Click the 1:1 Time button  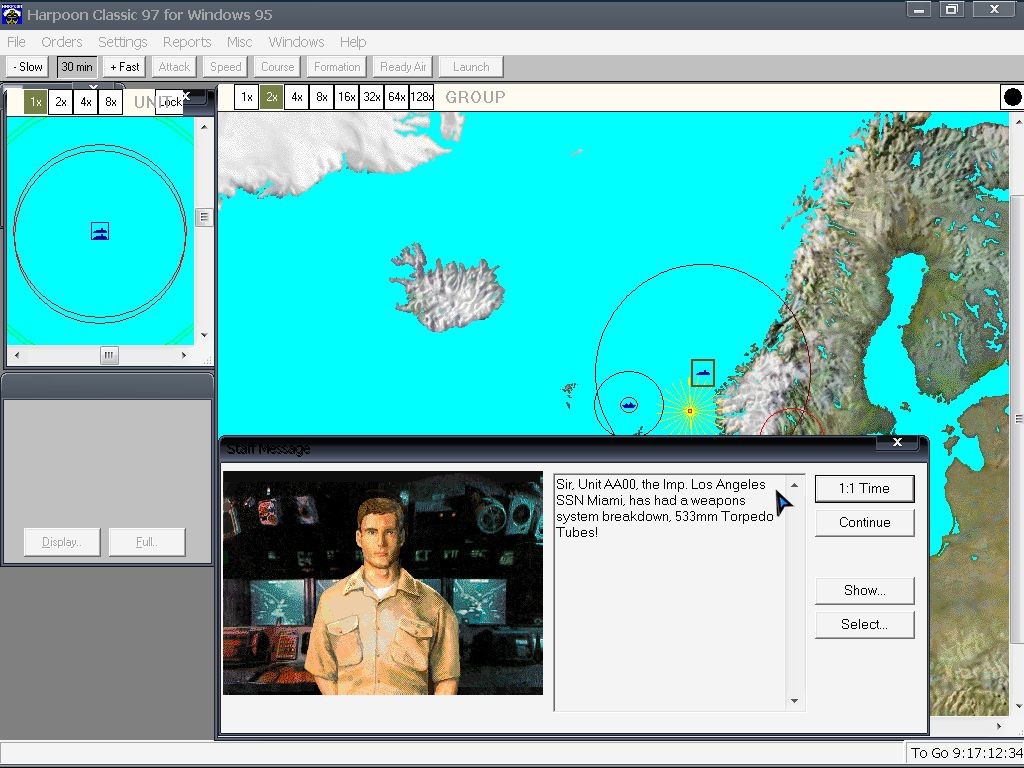tap(864, 488)
